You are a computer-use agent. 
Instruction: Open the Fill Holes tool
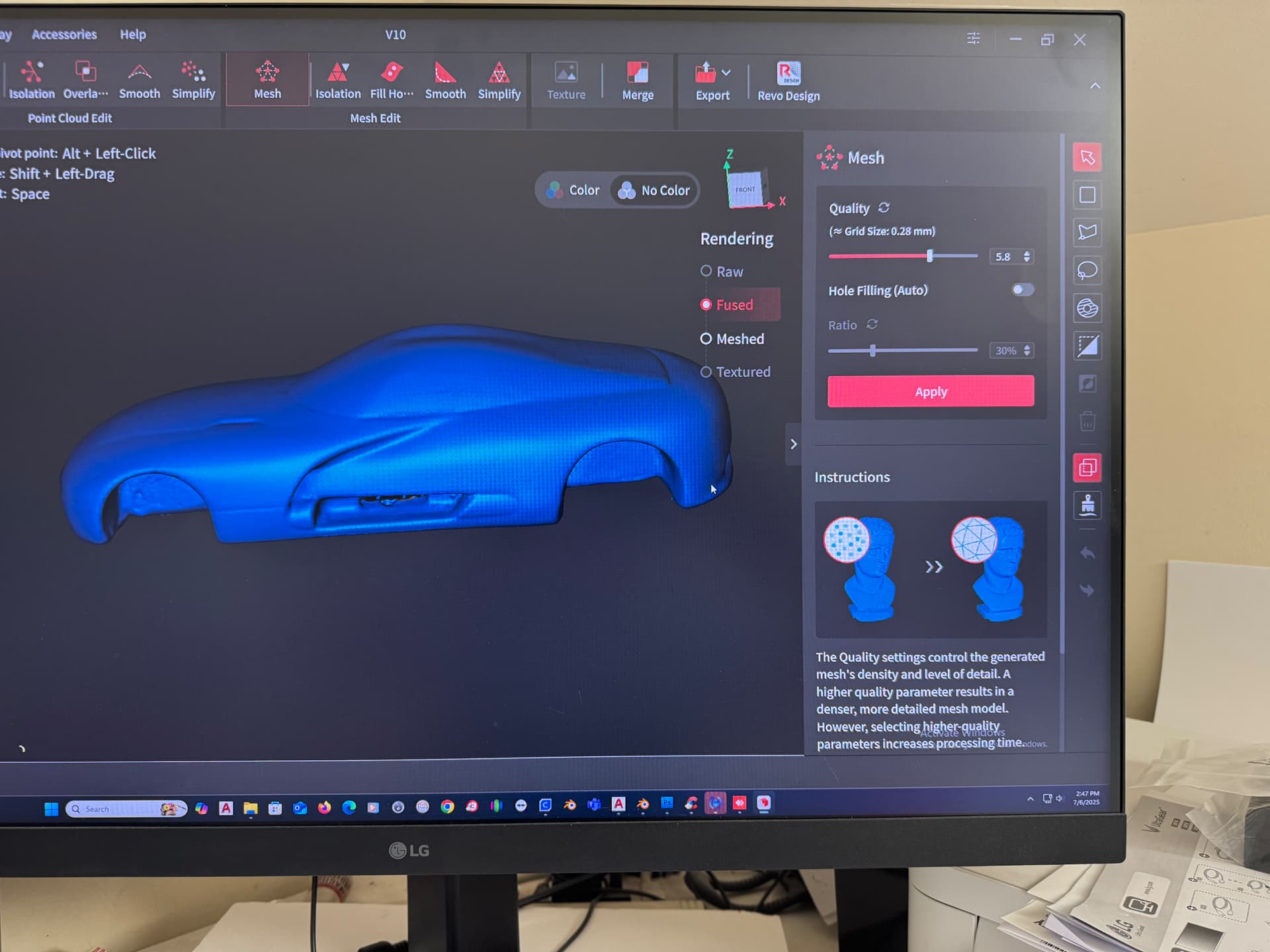click(x=392, y=80)
